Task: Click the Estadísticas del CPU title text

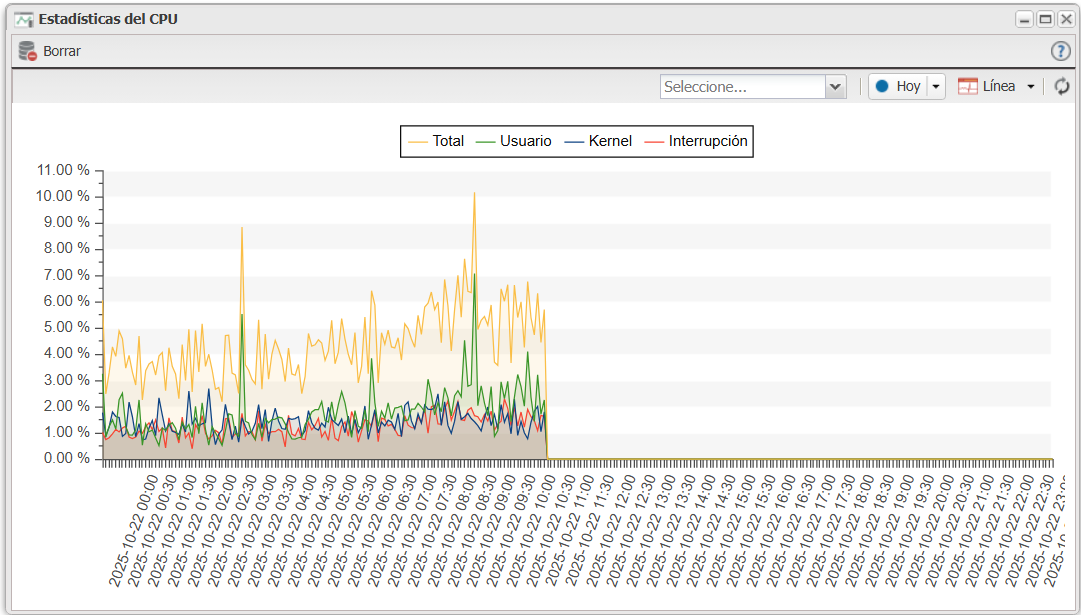Action: point(108,19)
